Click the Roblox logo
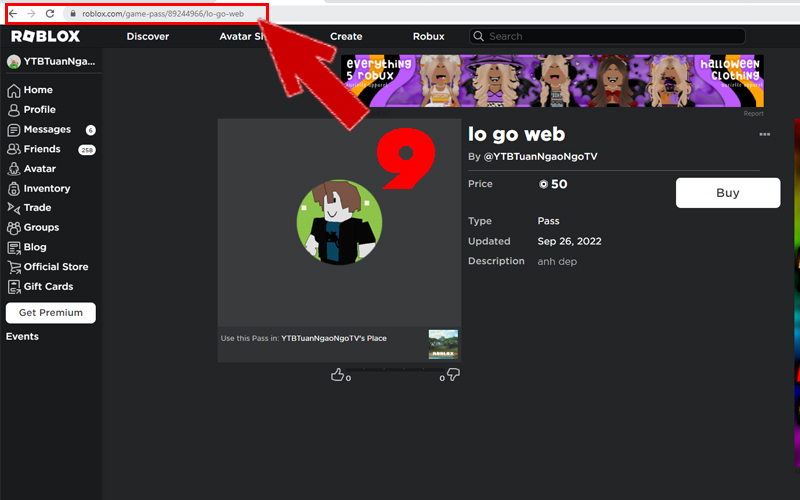 coord(45,36)
